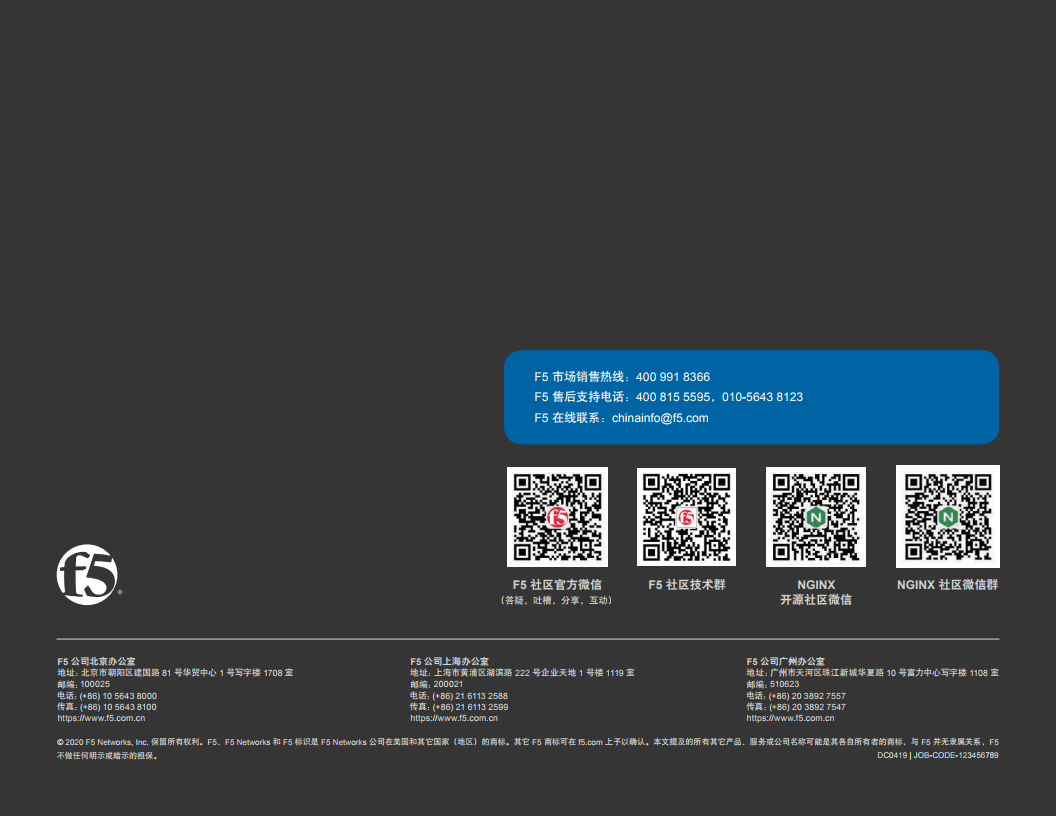
Task: Open the Shanghai office https://www.f5.com.cn link
Action: click(x=454, y=718)
